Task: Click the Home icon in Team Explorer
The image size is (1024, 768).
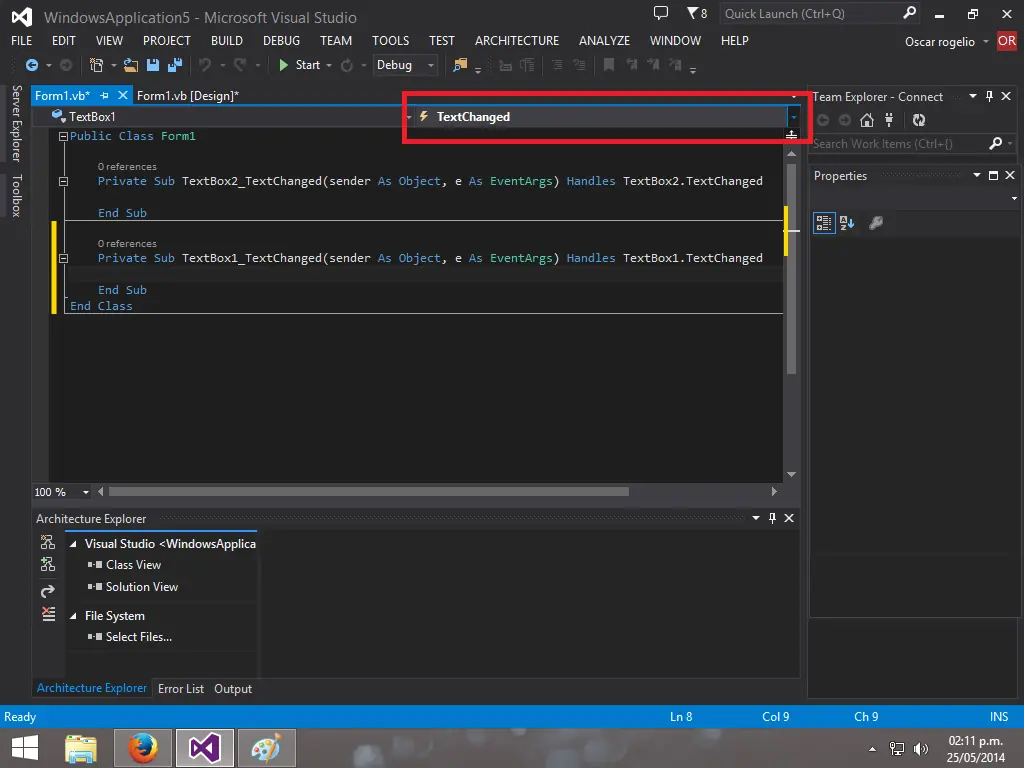Action: pos(867,120)
